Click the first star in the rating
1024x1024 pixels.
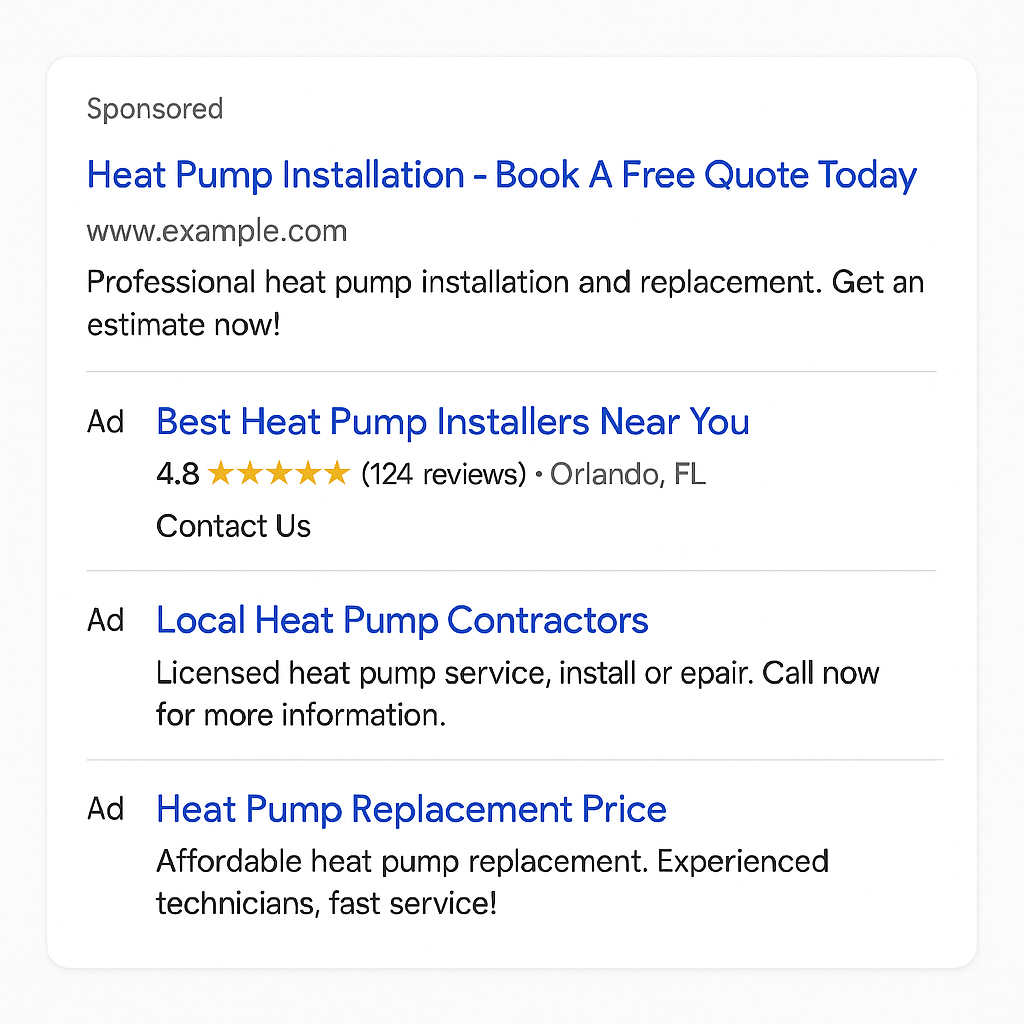(x=218, y=473)
